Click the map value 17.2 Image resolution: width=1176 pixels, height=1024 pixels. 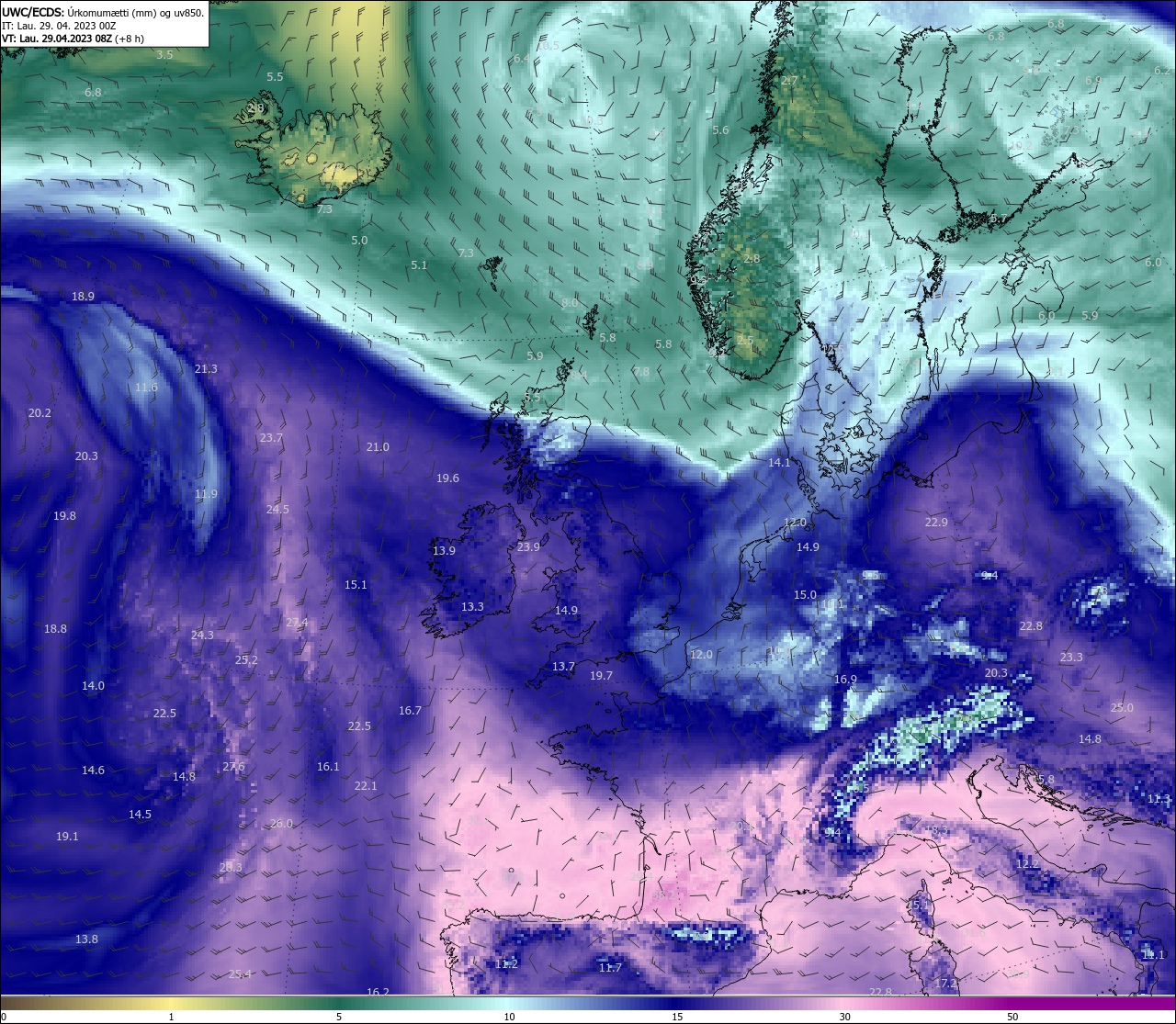945,984
